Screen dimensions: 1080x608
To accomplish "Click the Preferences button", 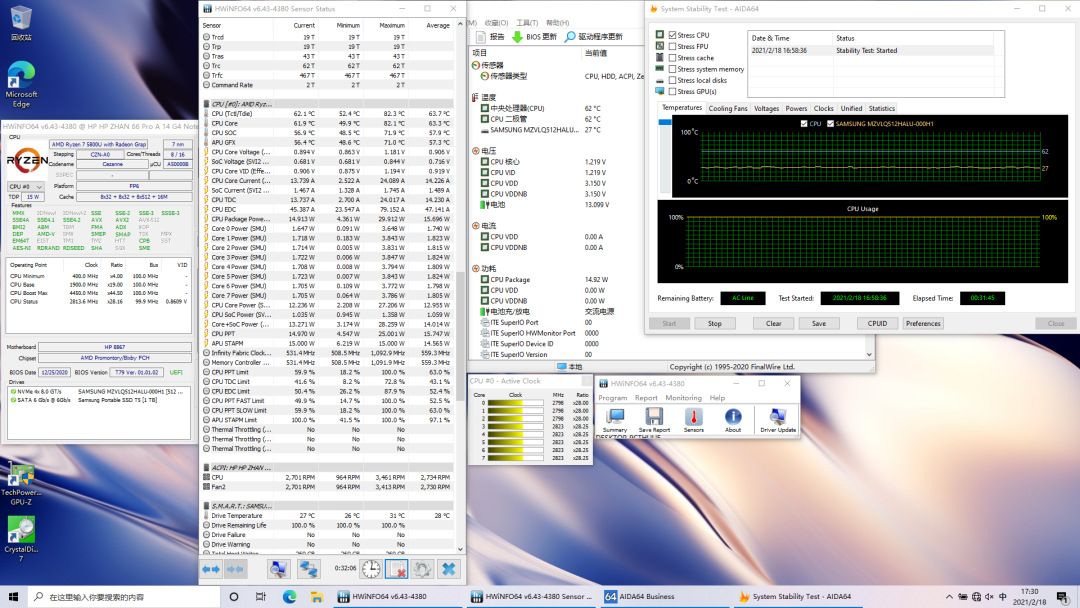I will pyautogui.click(x=923, y=323).
